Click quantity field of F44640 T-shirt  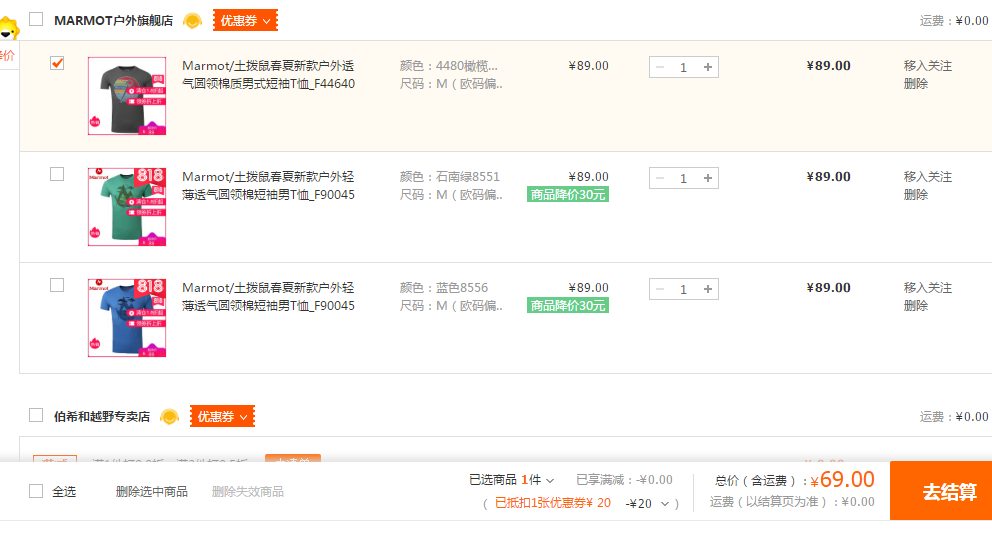pos(684,67)
